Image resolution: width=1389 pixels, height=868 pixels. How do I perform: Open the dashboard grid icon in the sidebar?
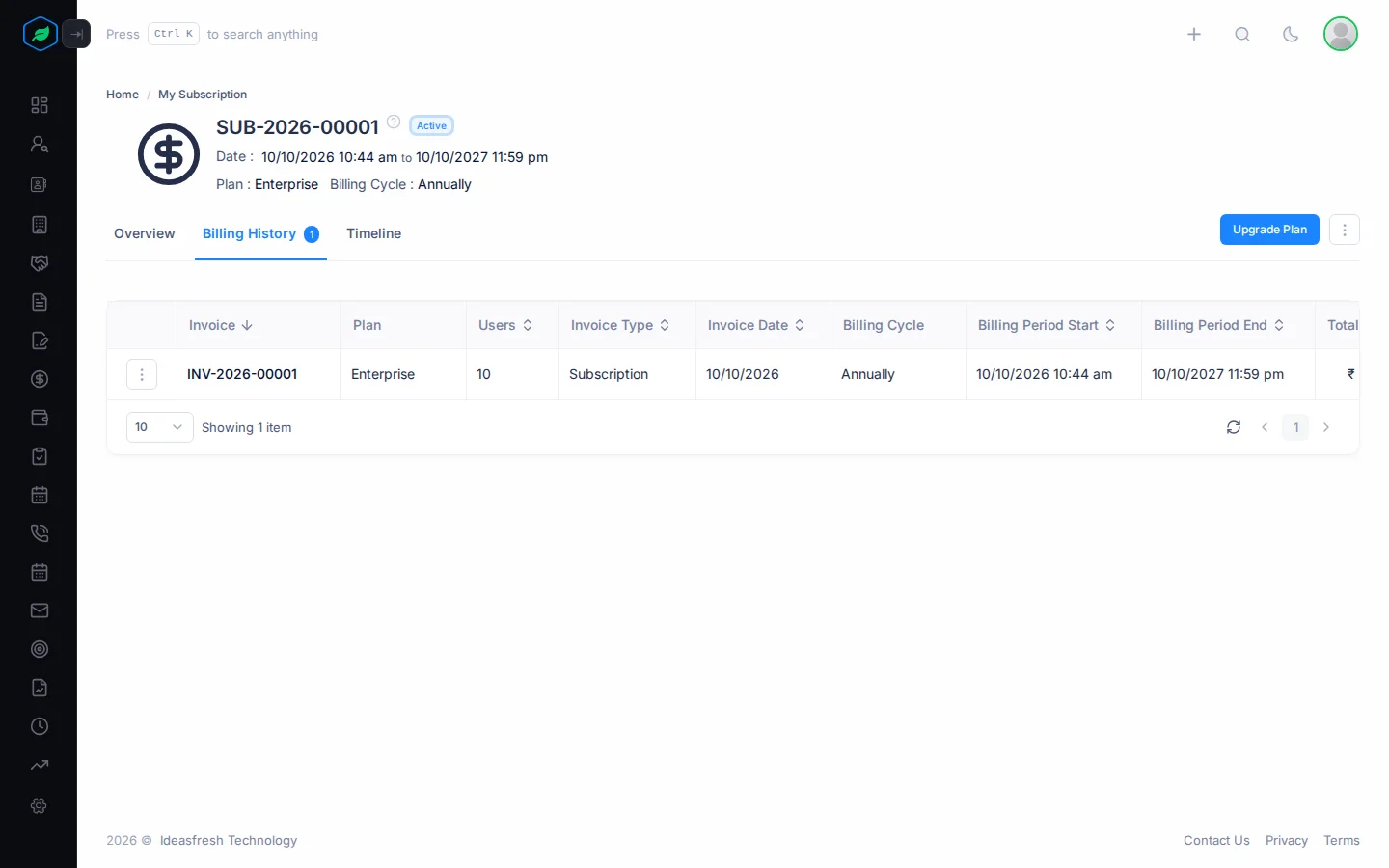tap(40, 105)
